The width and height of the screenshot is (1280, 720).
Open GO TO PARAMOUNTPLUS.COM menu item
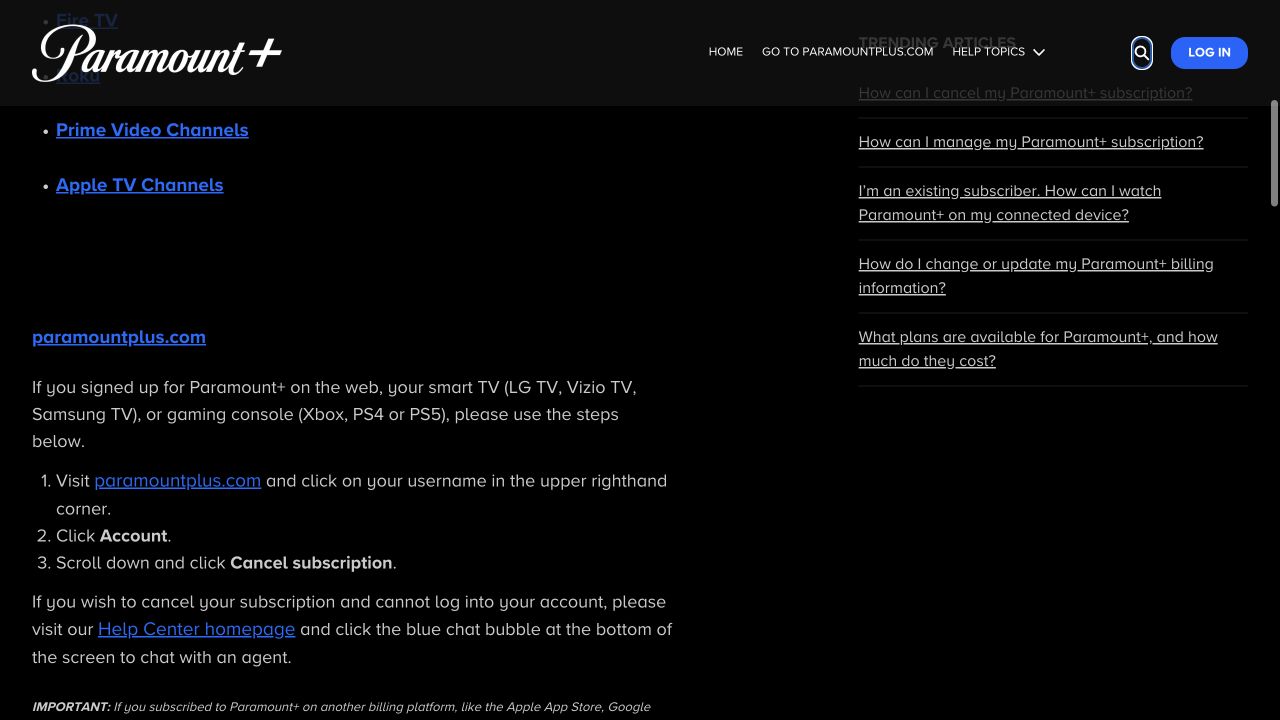tap(847, 52)
